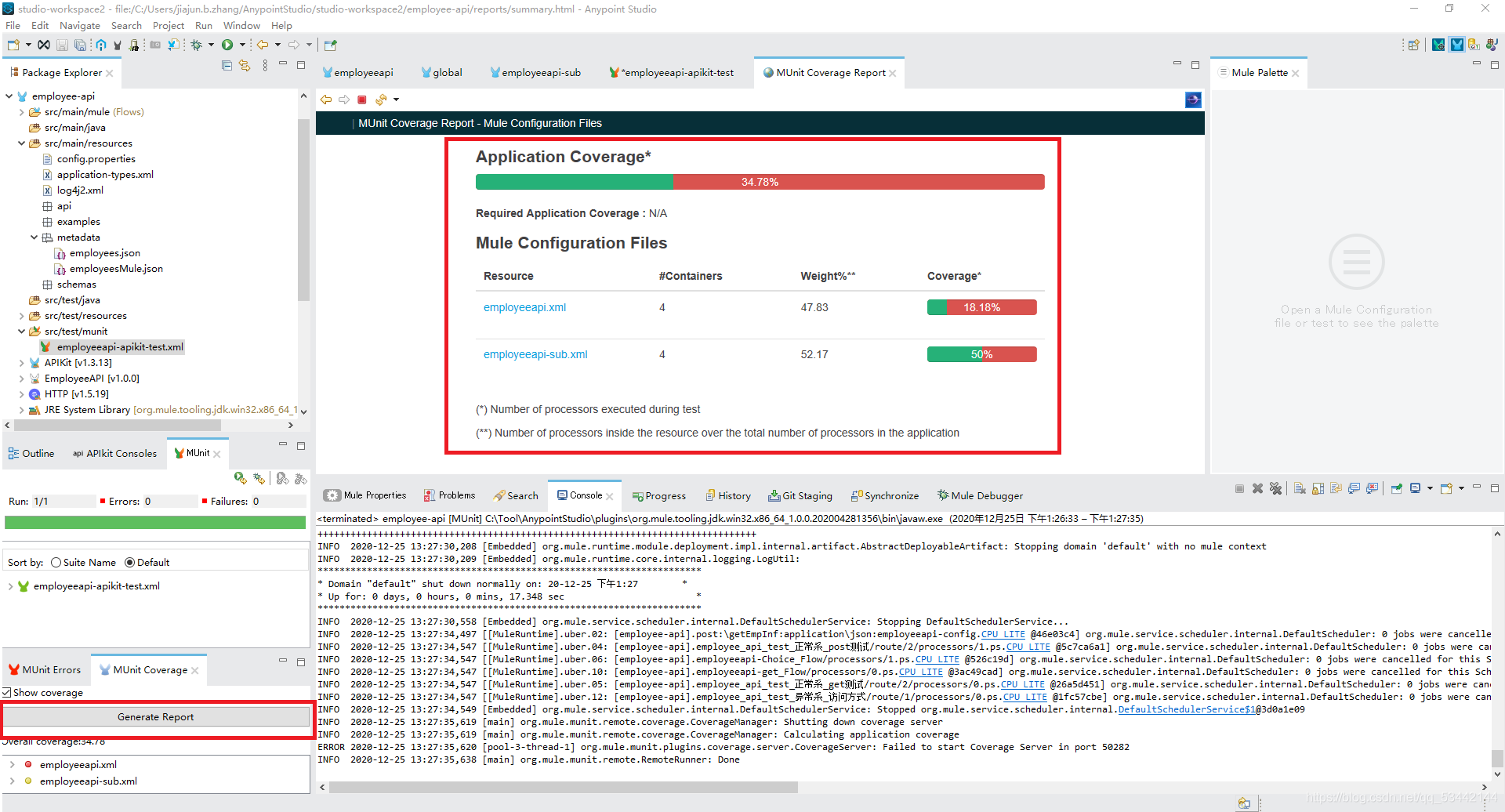Click the Save All toolbar icon
This screenshot has height=812, width=1505.
click(x=79, y=45)
